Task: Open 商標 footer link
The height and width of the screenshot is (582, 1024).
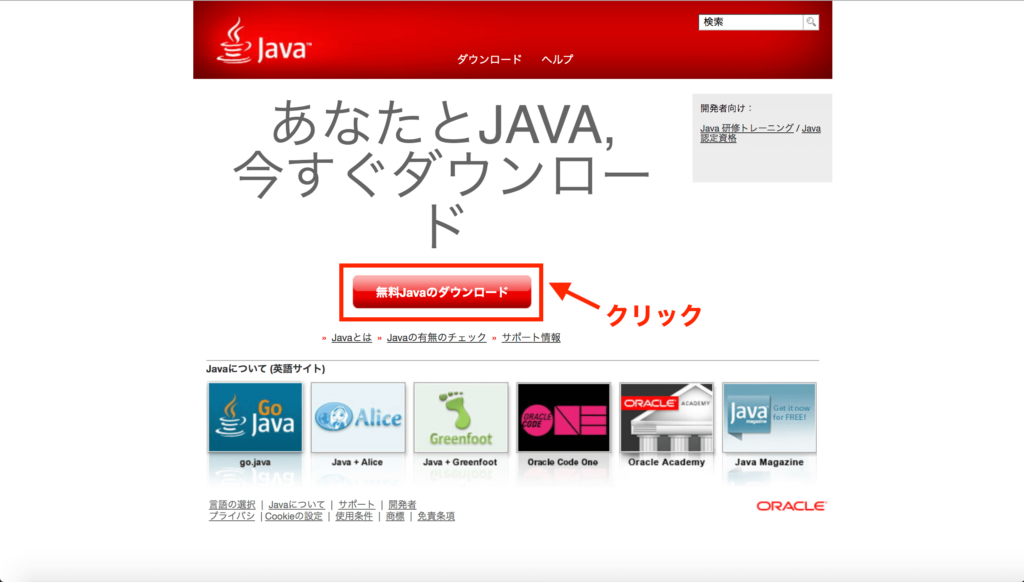Action: tap(394, 516)
